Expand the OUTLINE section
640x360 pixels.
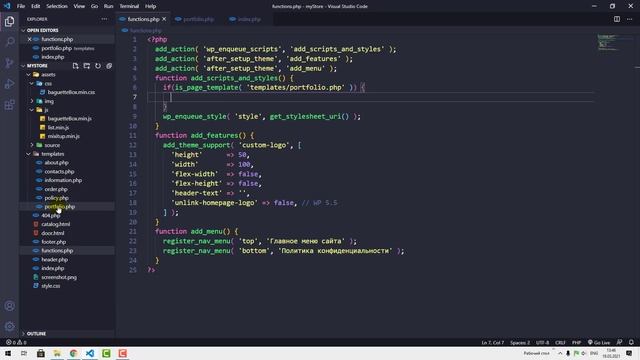click(35, 334)
